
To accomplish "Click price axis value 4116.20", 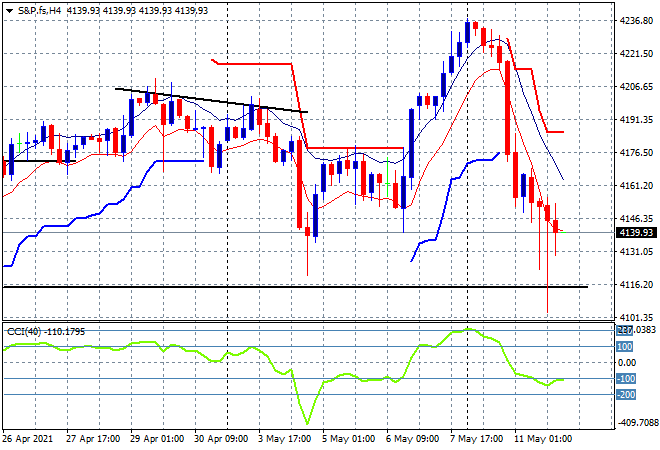I will (636, 285).
